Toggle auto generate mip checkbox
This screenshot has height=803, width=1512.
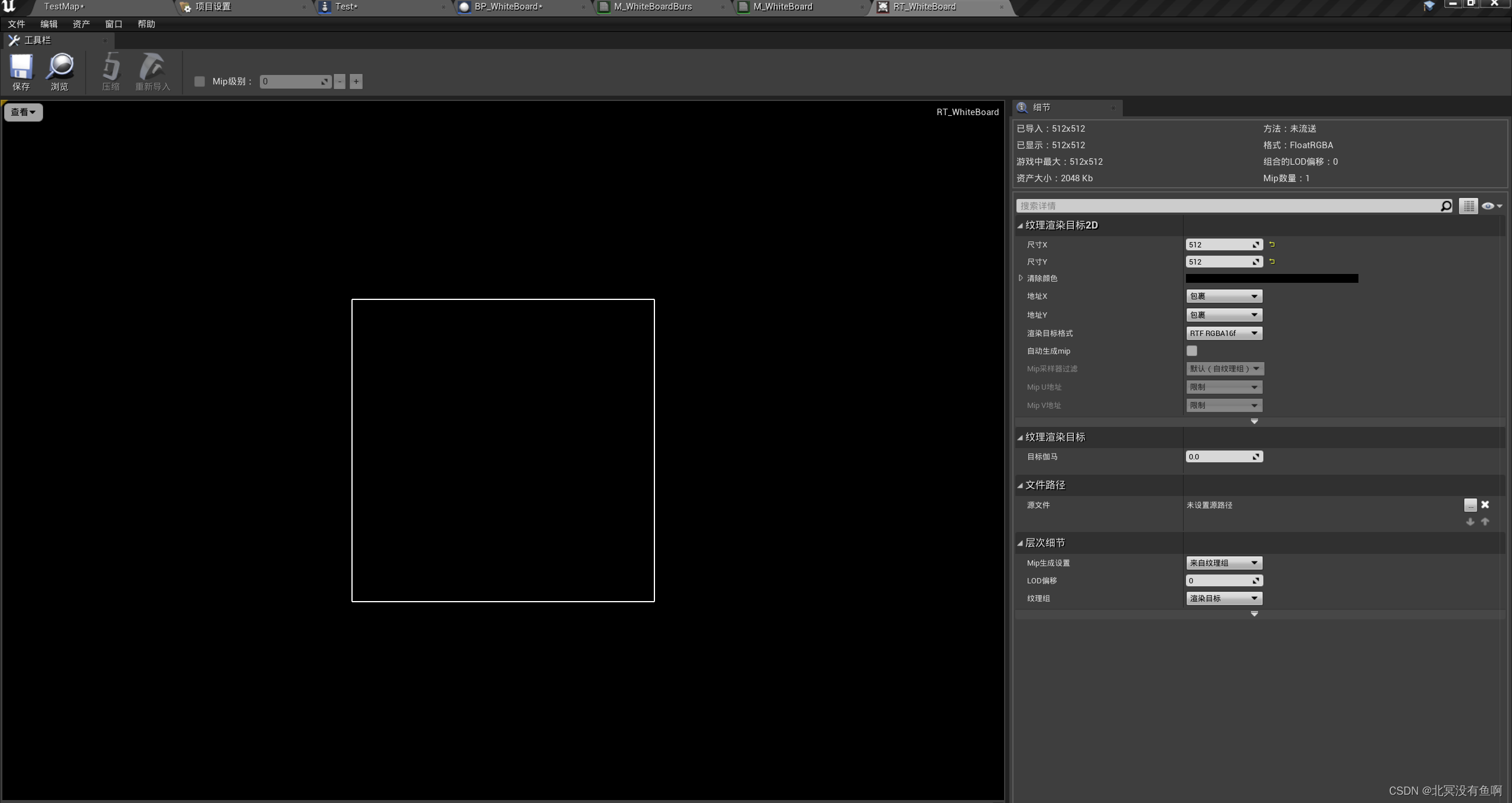(x=1192, y=351)
